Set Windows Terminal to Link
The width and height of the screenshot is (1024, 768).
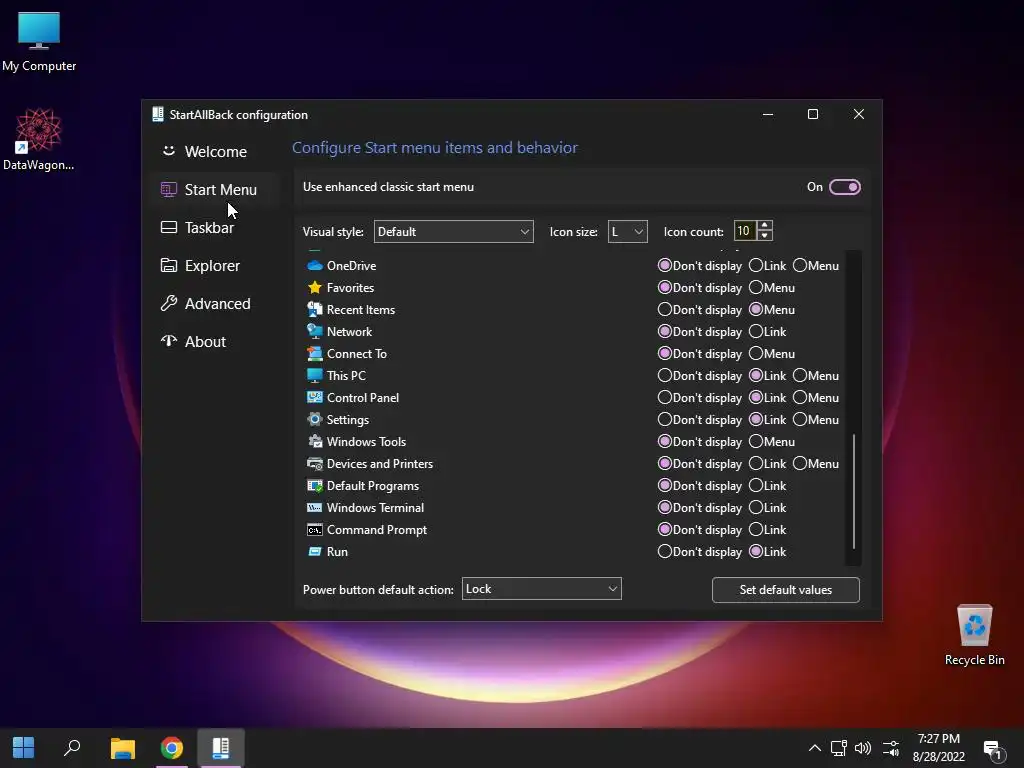pos(756,507)
